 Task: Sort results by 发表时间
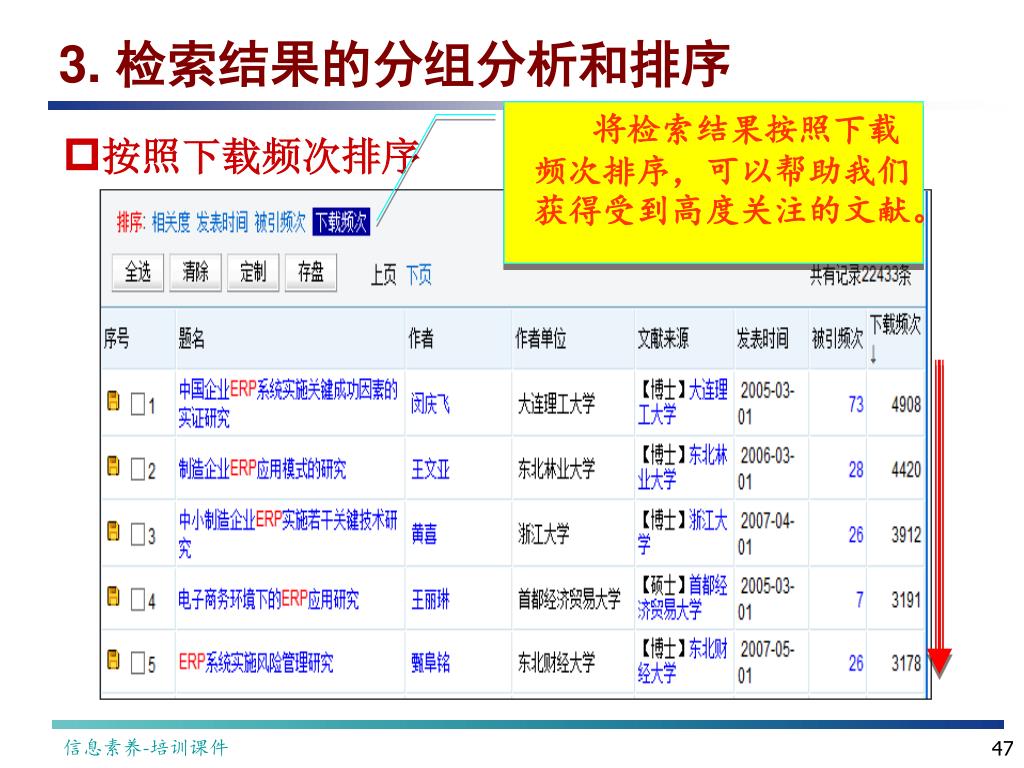[222, 223]
